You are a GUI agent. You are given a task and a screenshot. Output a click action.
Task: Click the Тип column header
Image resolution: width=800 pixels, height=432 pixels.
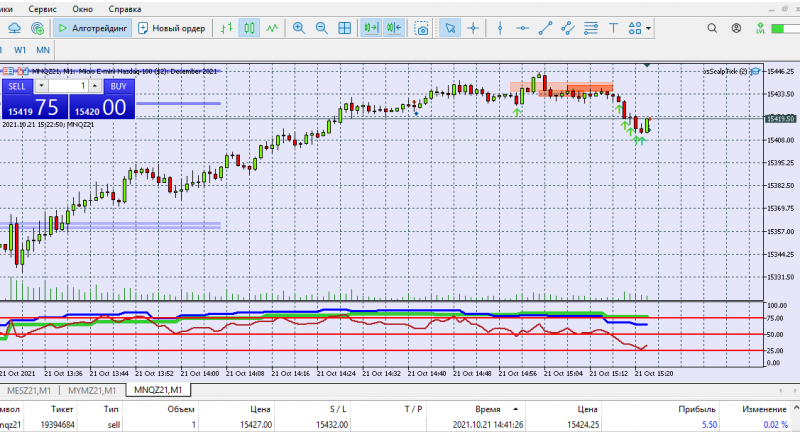111,409
